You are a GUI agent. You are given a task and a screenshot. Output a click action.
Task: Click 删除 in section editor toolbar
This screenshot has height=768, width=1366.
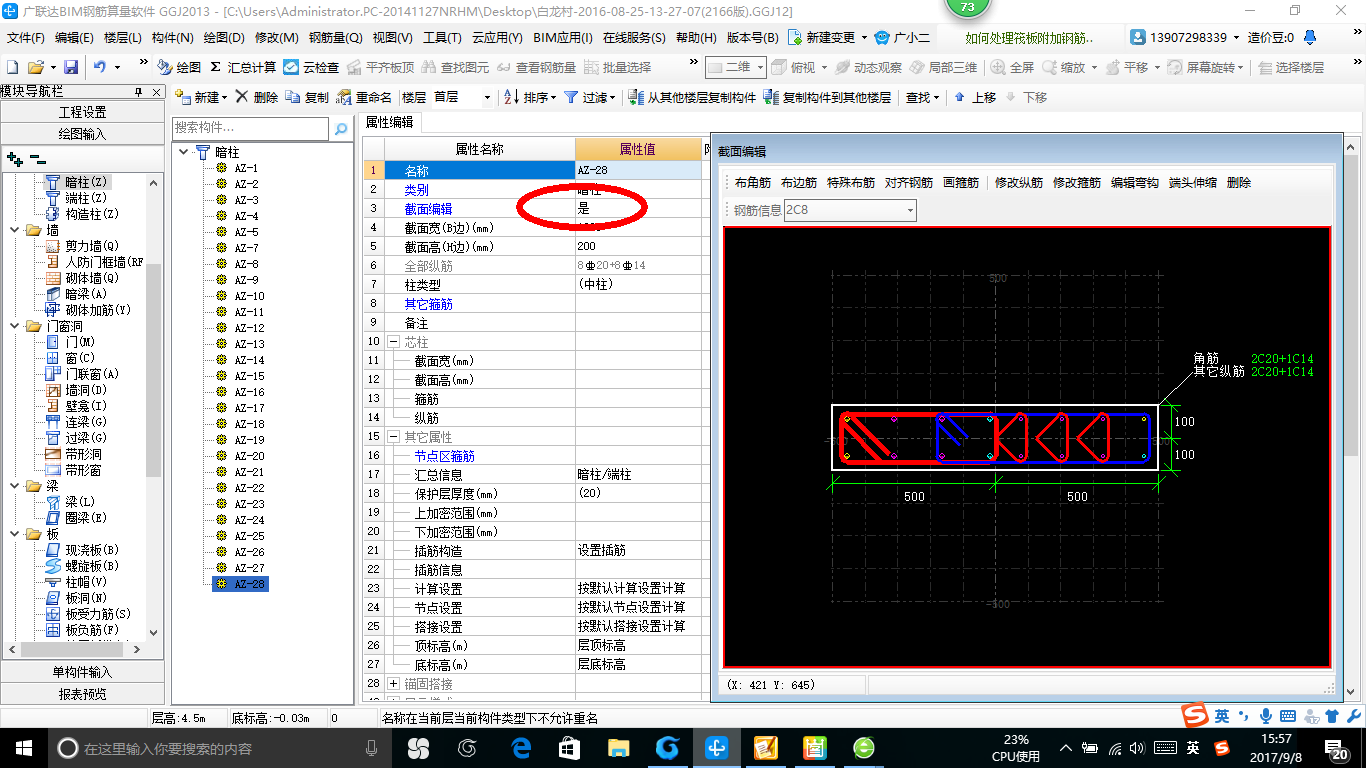(x=1239, y=183)
